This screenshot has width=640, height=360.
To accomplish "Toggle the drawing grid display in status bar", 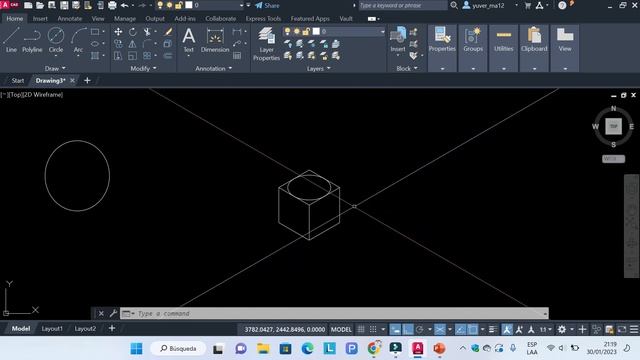I will (361, 329).
